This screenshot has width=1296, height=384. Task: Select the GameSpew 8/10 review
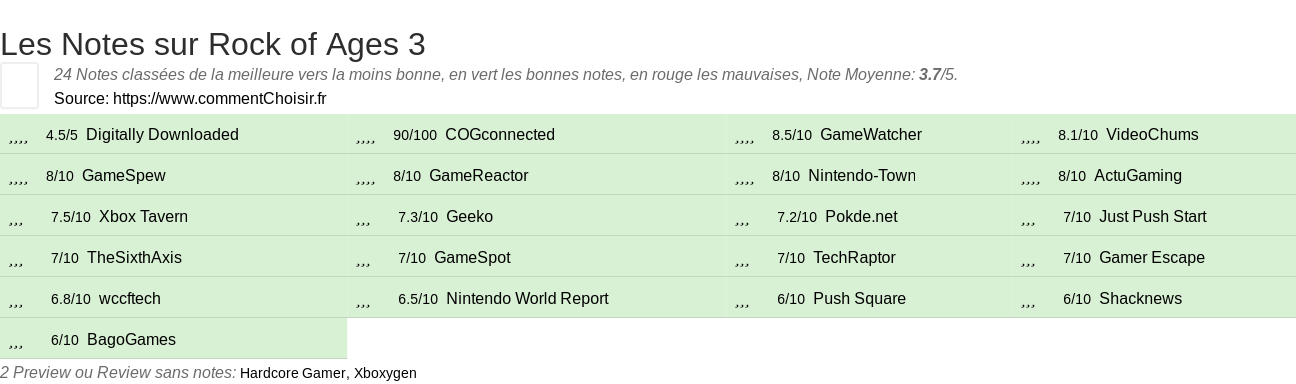[x=124, y=175]
